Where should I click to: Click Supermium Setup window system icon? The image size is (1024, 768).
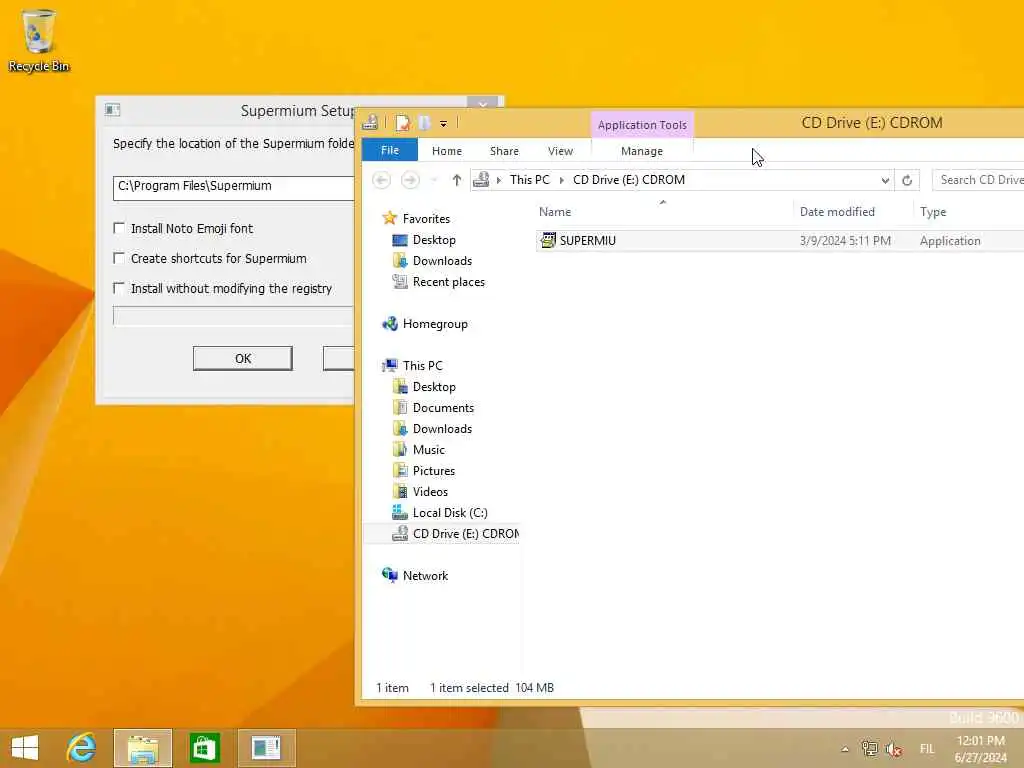point(112,110)
